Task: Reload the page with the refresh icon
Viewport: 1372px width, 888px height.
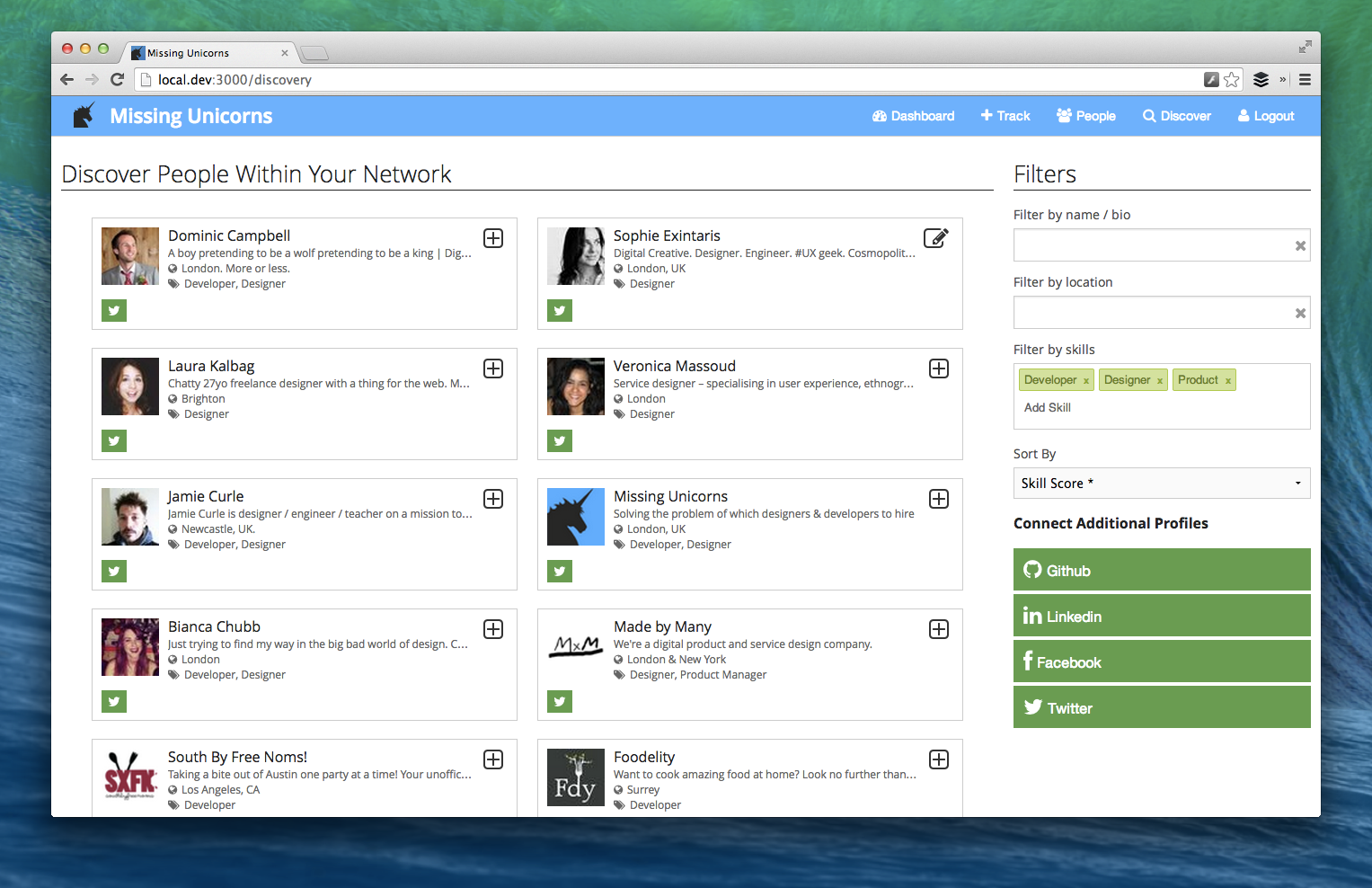Action: (117, 79)
